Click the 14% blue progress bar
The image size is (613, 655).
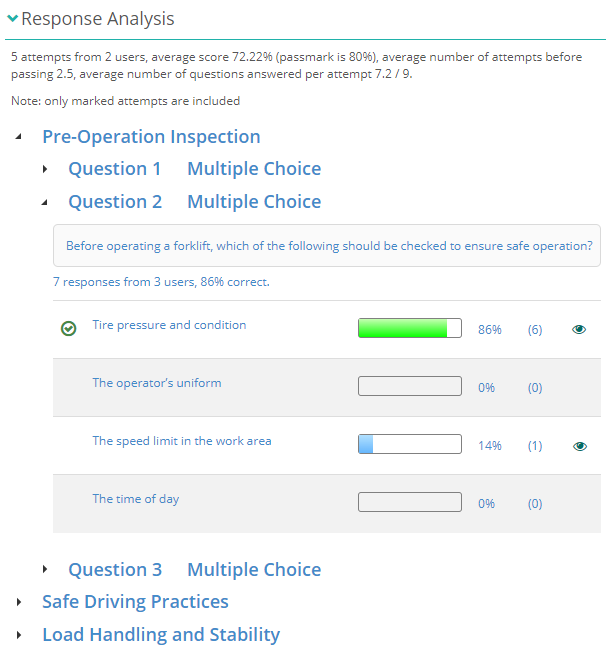point(409,445)
